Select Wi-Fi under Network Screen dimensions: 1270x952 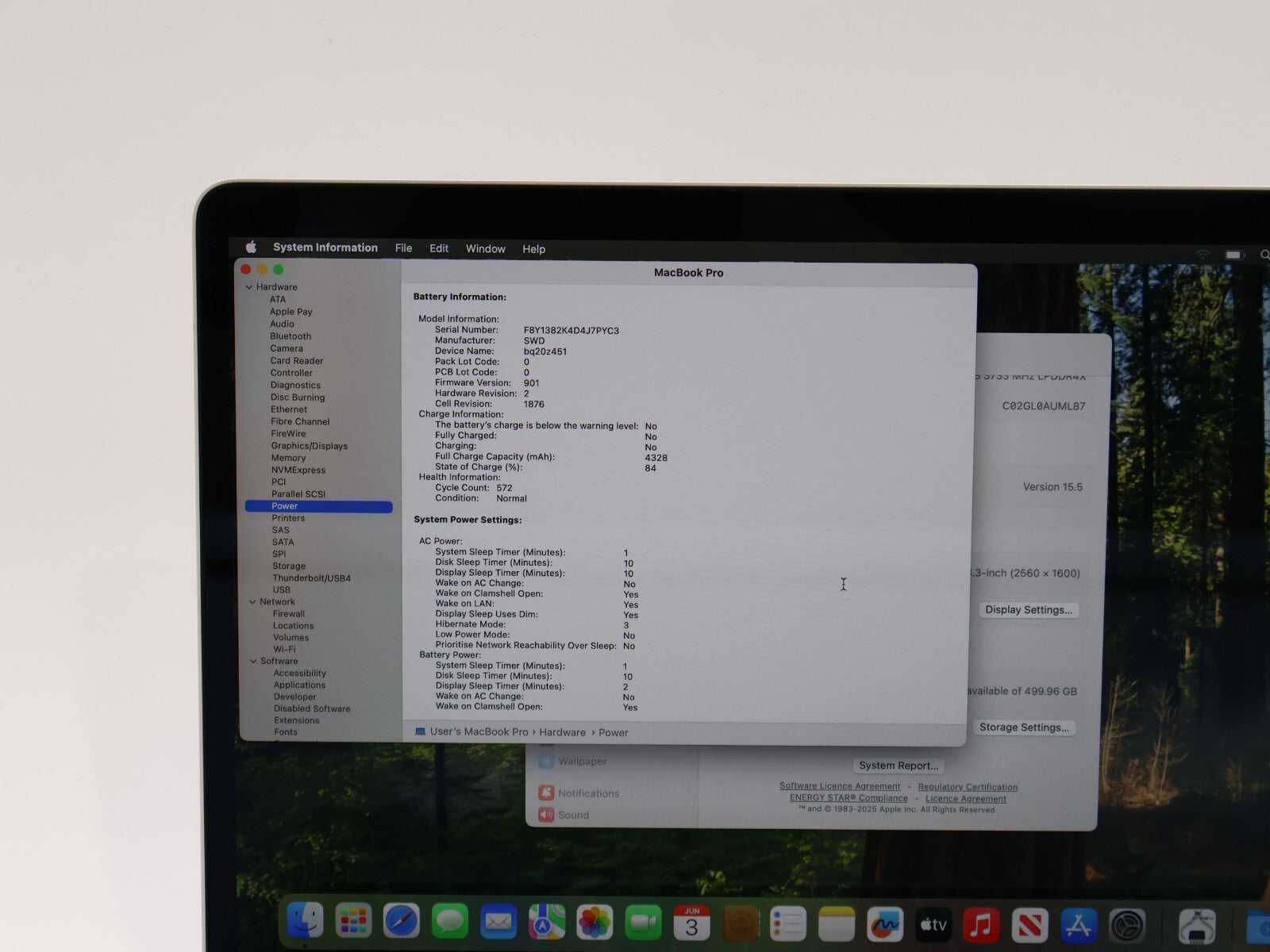tap(284, 650)
